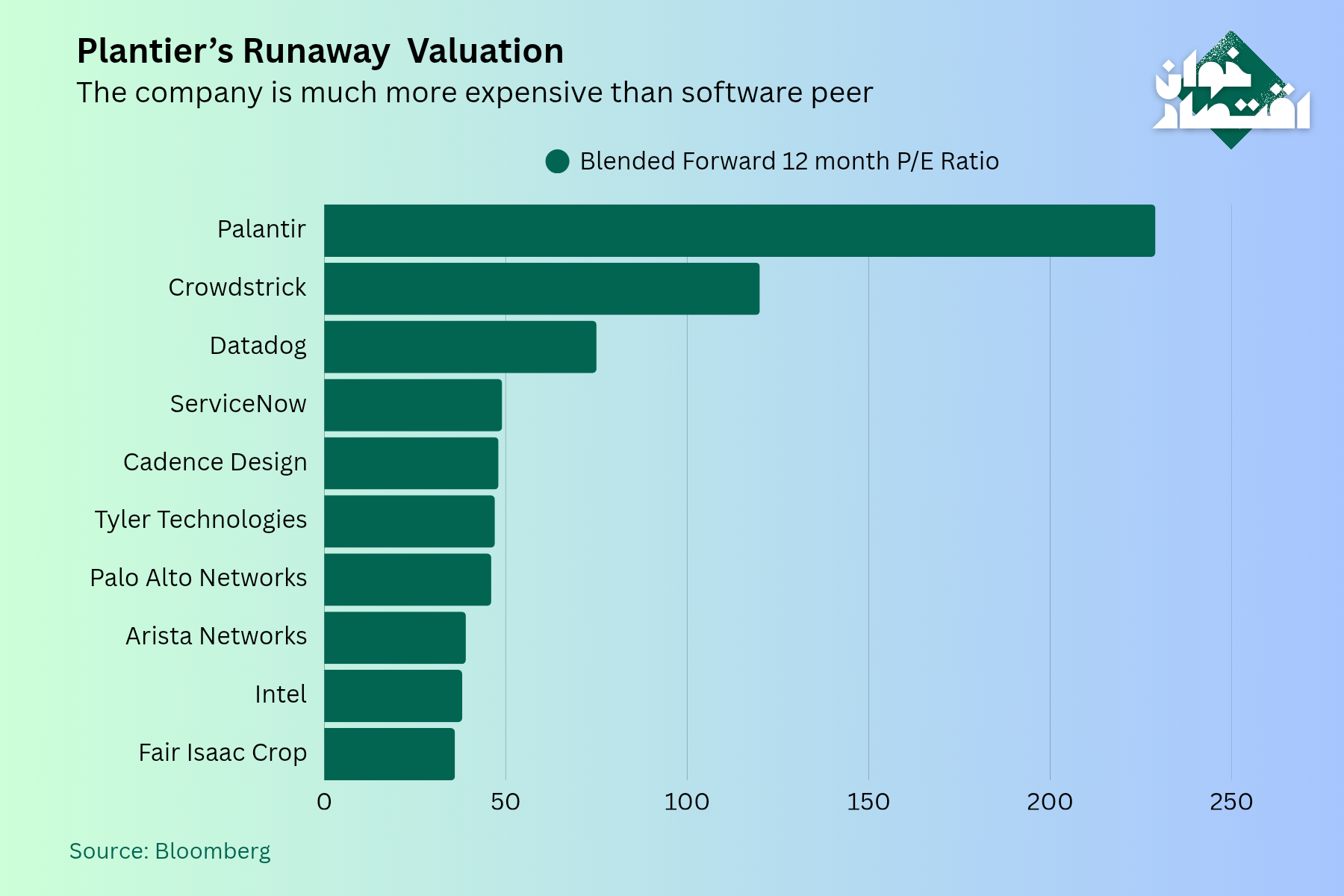Image resolution: width=1344 pixels, height=896 pixels.
Task: Select the Palo Alto Networks bar
Action: click(408, 579)
